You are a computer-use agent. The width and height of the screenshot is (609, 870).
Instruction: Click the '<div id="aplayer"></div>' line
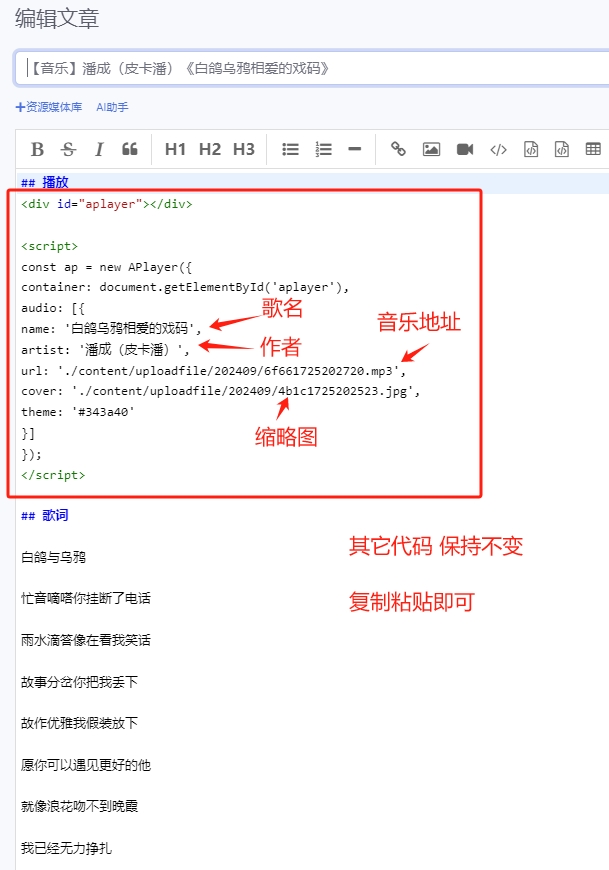click(106, 204)
